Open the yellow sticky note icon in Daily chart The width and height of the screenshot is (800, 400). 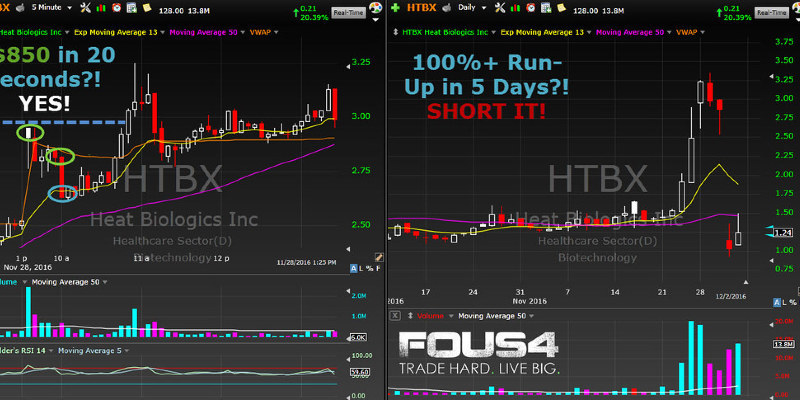click(562, 8)
